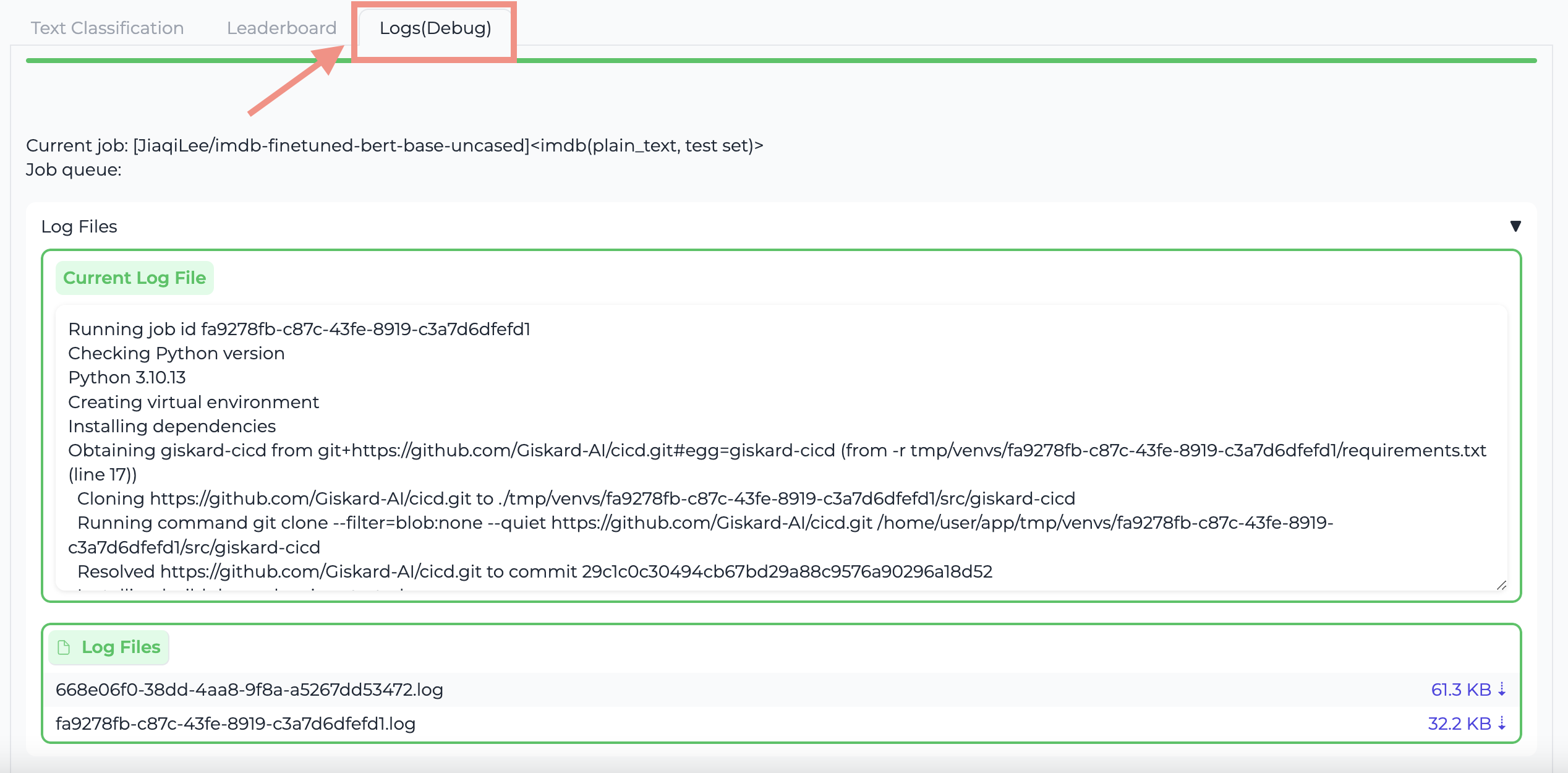Click the green progress bar
This screenshot has width=1568, height=773.
coord(782,60)
